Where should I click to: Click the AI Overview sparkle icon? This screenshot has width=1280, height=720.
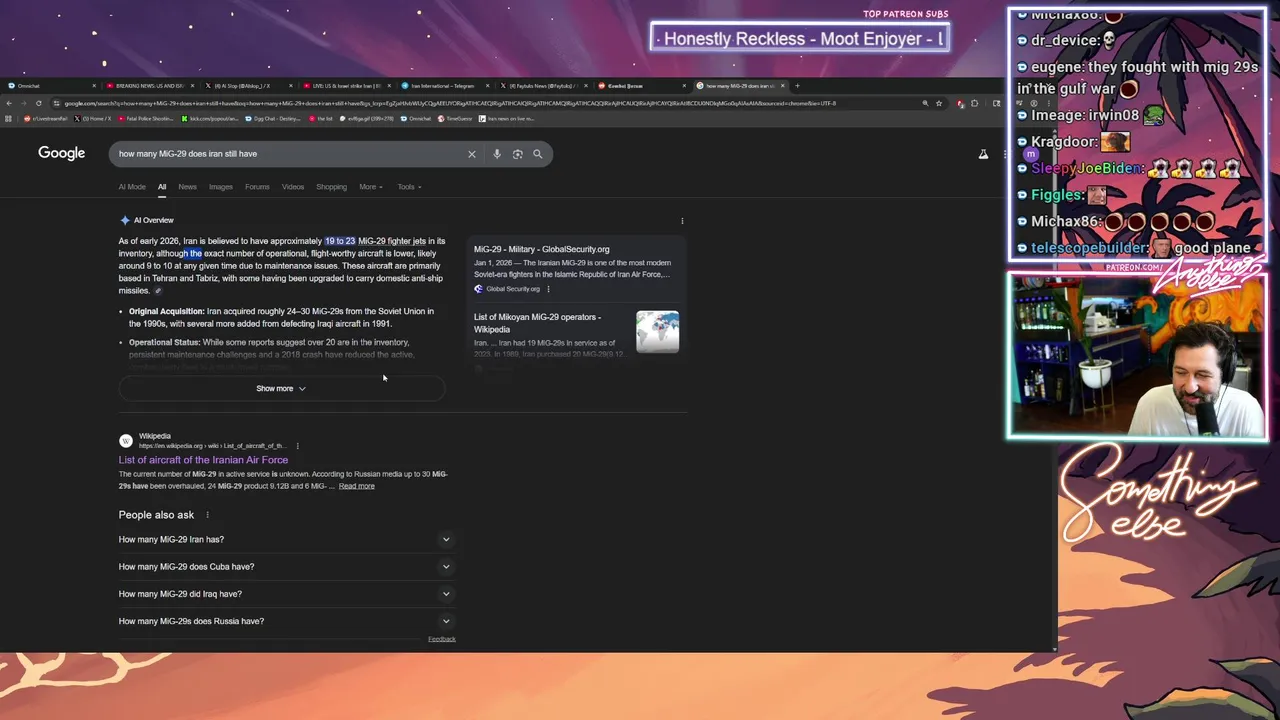click(125, 220)
